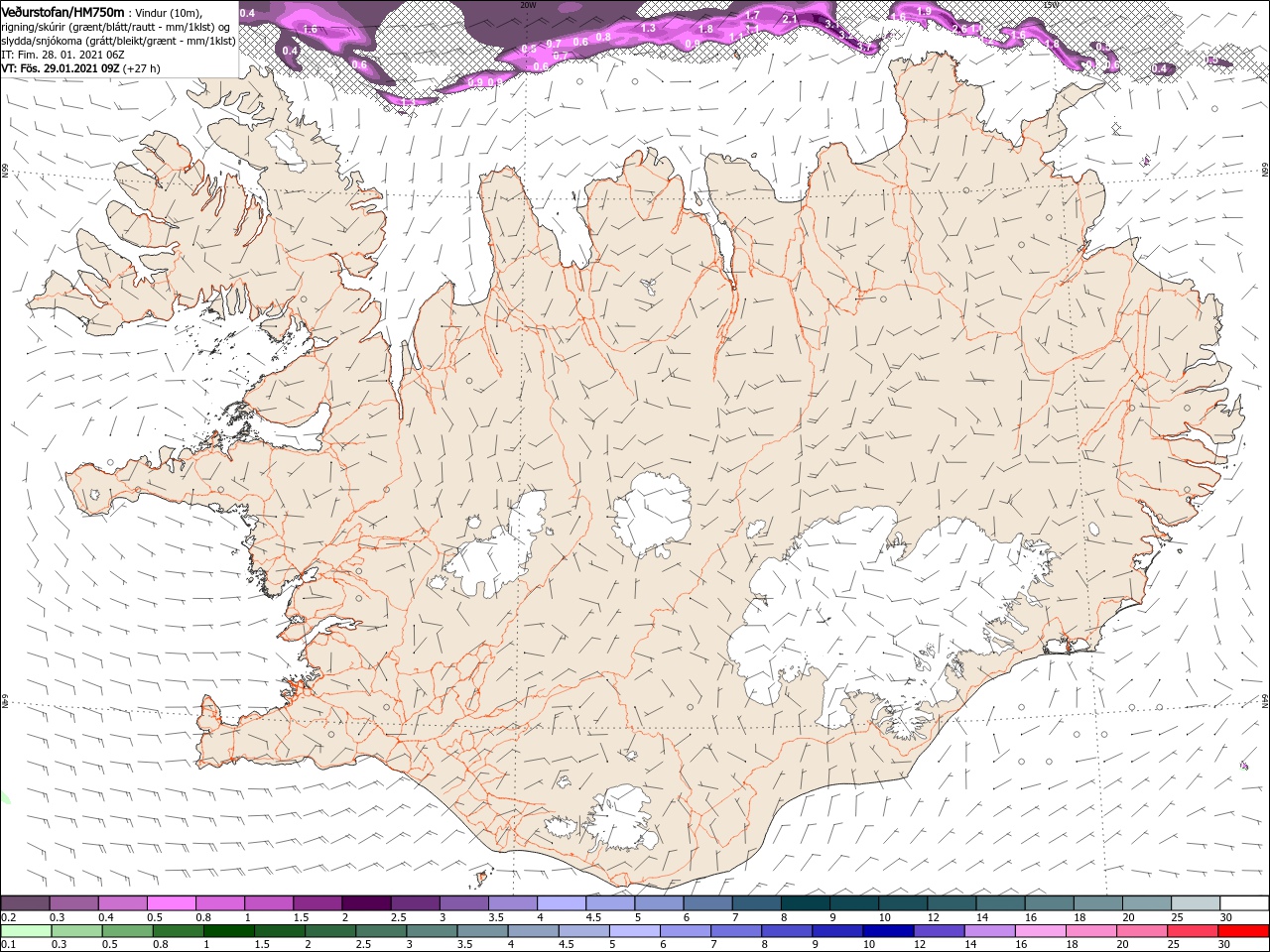Pick the light pink swatch at 16 on the lower scale
Image resolution: width=1270 pixels, height=952 pixels.
tap(1041, 931)
